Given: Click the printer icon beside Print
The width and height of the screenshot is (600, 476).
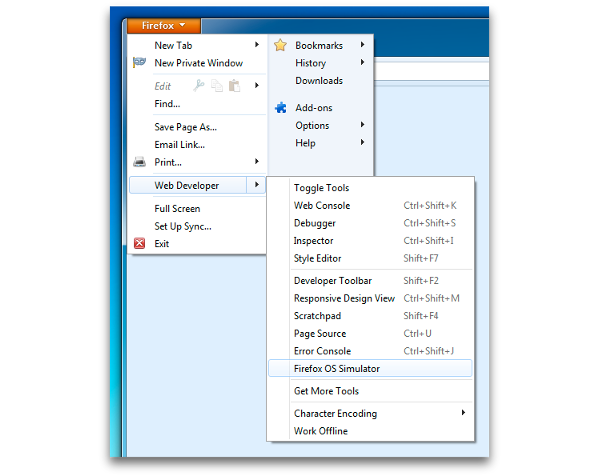Looking at the screenshot, I should 139,162.
